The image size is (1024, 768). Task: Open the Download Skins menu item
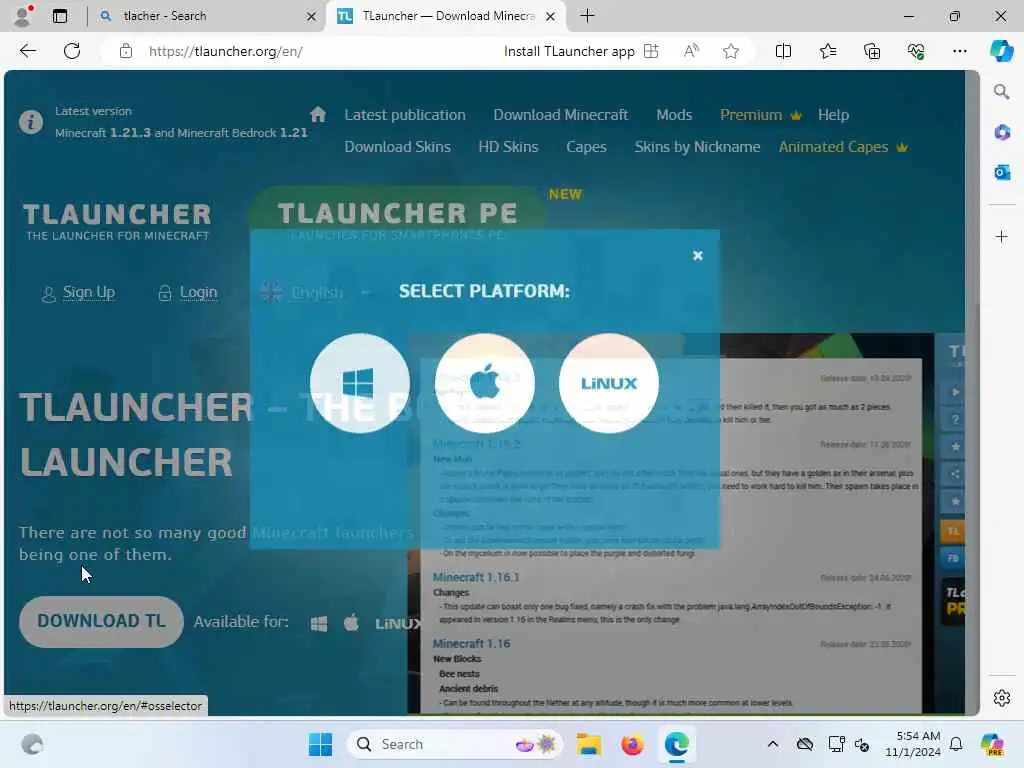[398, 147]
